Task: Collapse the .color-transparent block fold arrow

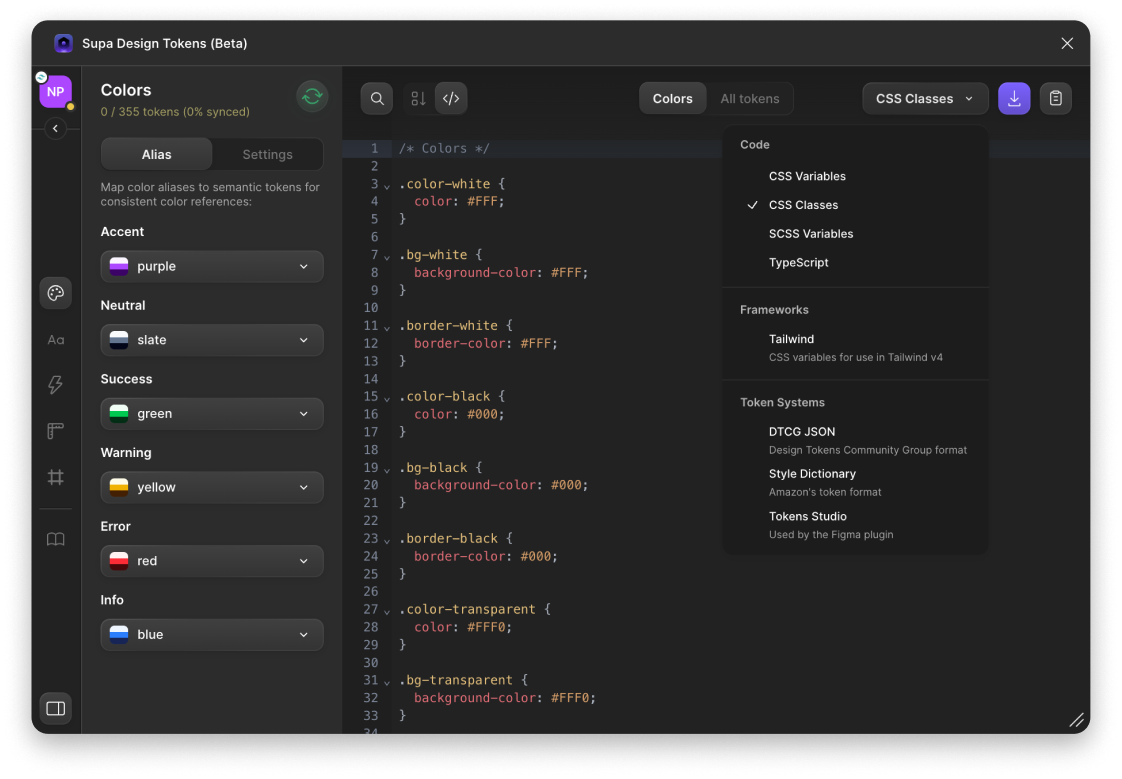Action: coord(386,612)
